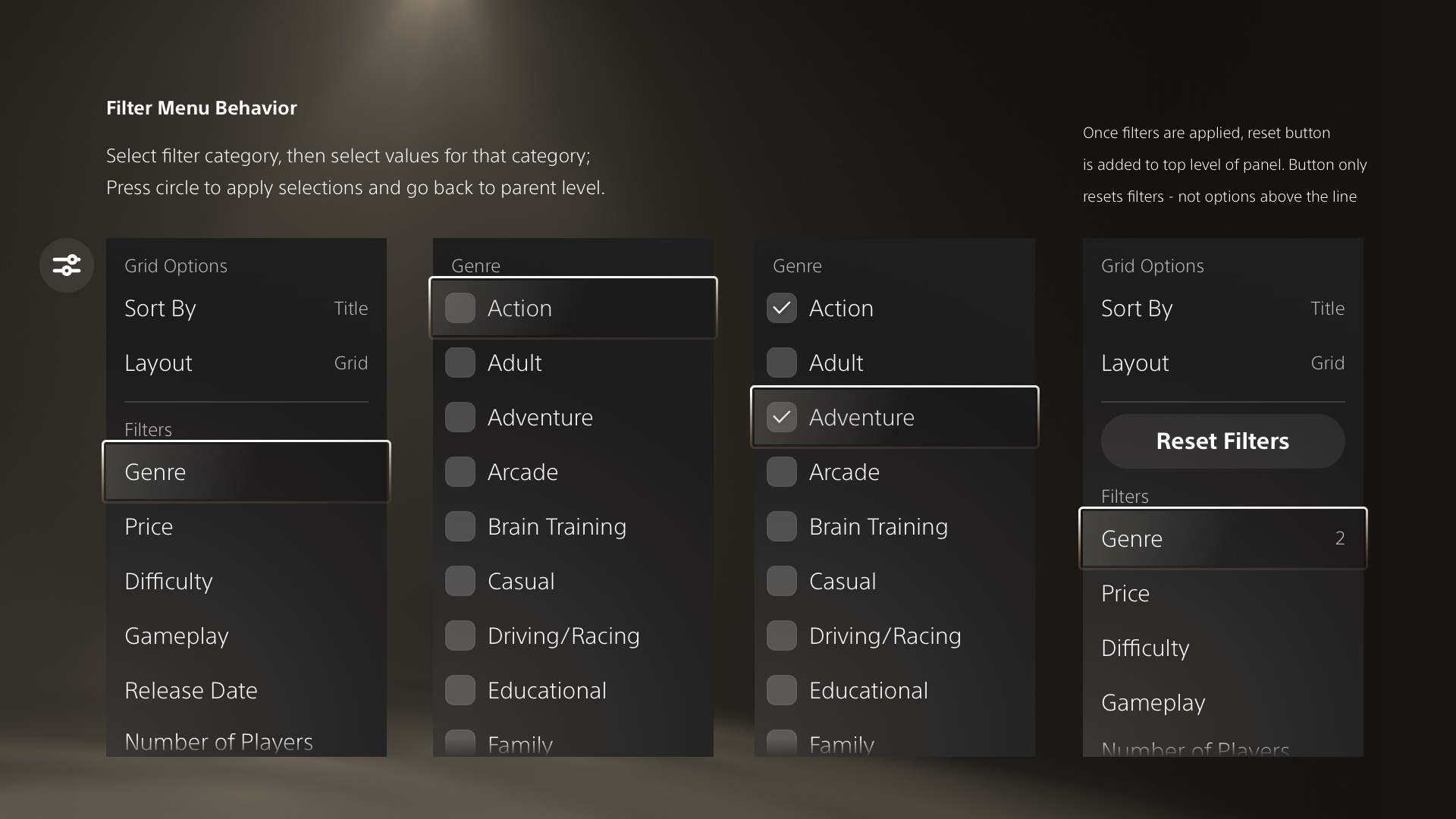
Task: Select Educational in the unchecked genre list
Action: click(460, 691)
